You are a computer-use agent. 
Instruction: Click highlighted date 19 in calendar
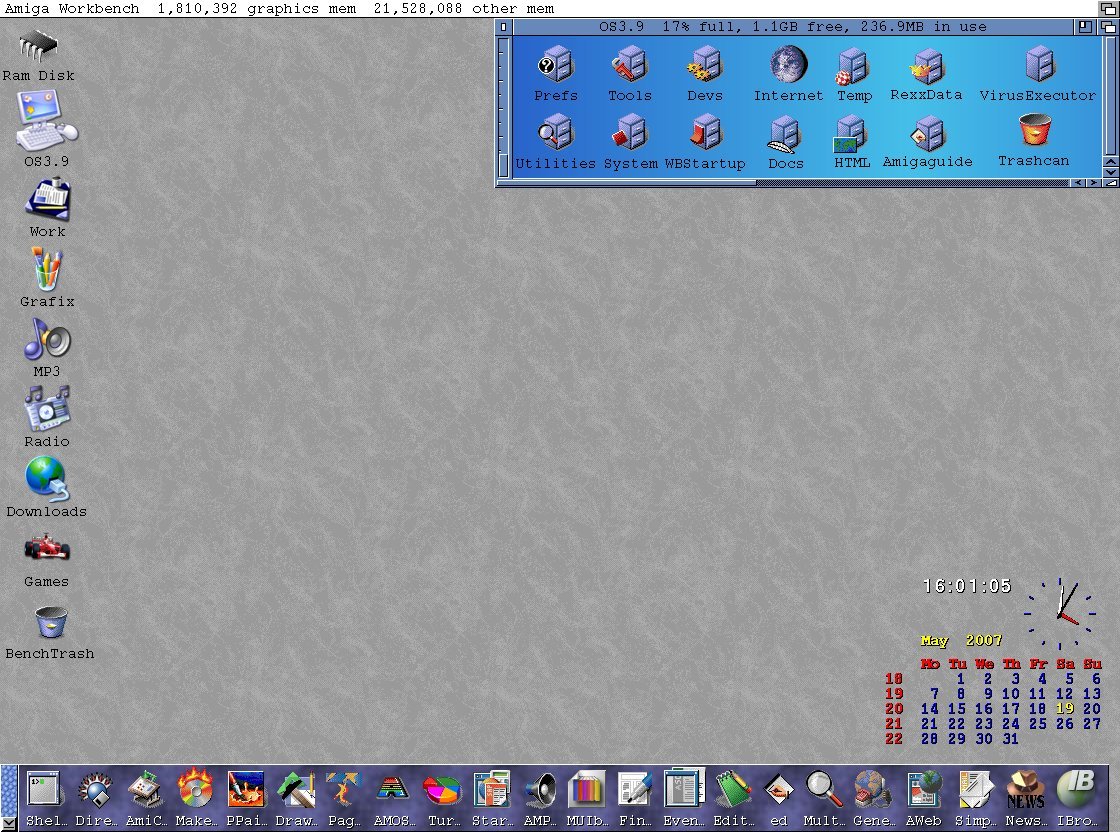pos(1065,708)
